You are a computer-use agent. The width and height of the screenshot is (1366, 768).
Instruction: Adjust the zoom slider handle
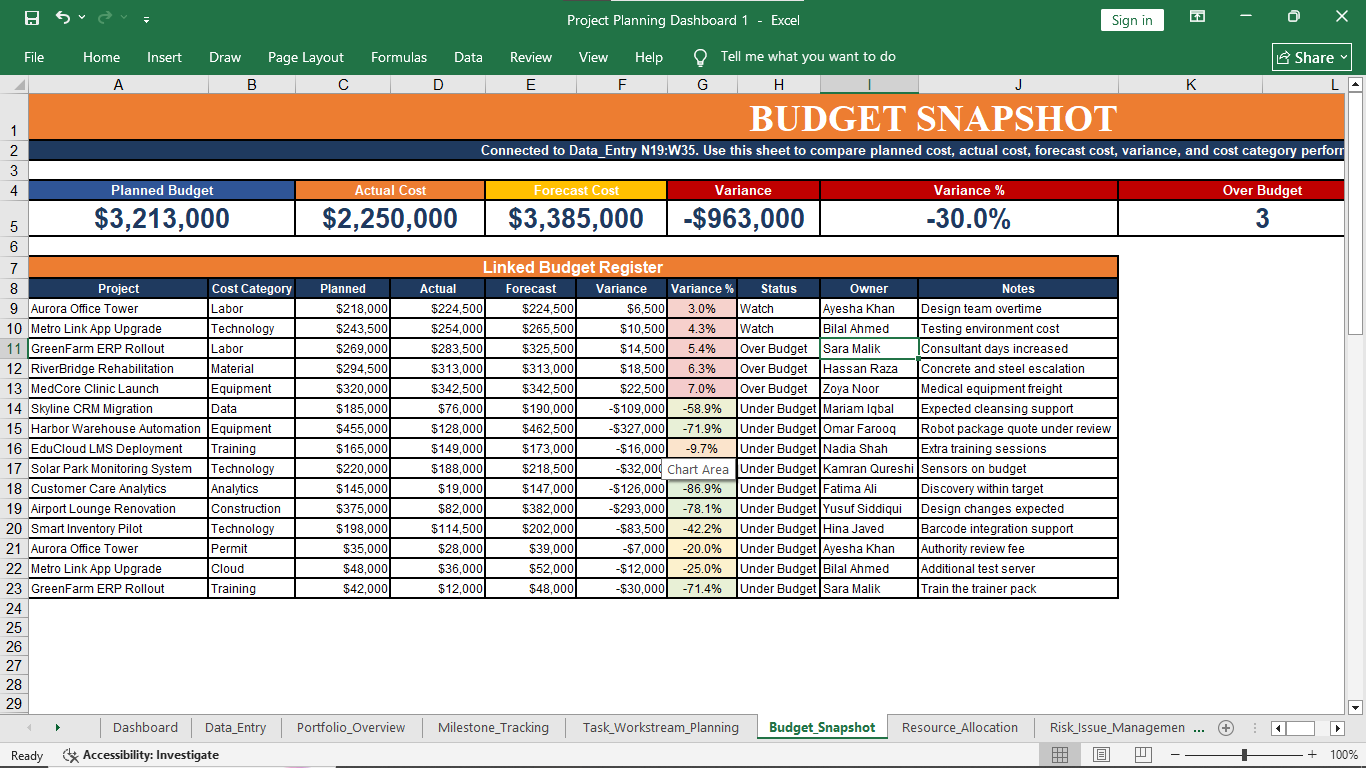[1244, 755]
